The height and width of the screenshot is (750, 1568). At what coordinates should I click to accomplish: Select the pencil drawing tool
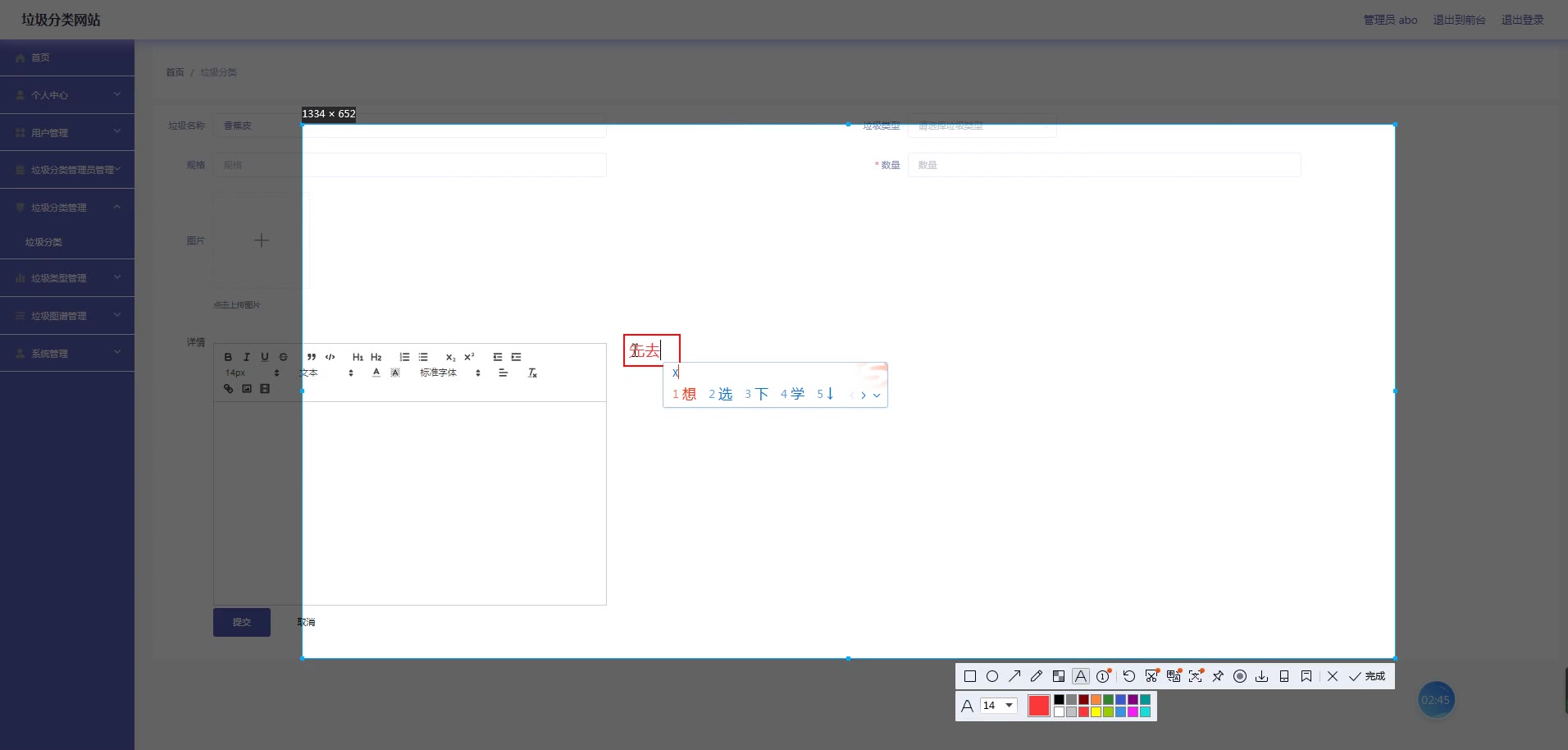click(x=1037, y=676)
